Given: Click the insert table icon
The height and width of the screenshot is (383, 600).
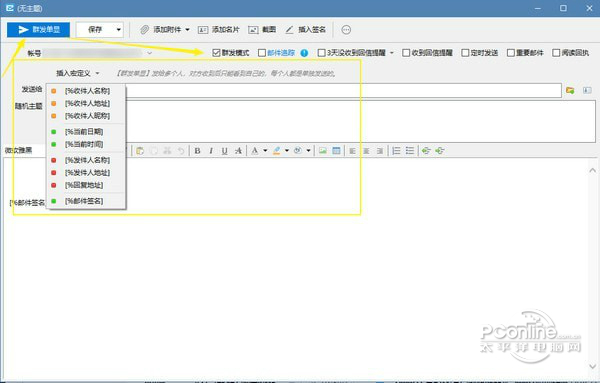Looking at the screenshot, I should (336, 151).
